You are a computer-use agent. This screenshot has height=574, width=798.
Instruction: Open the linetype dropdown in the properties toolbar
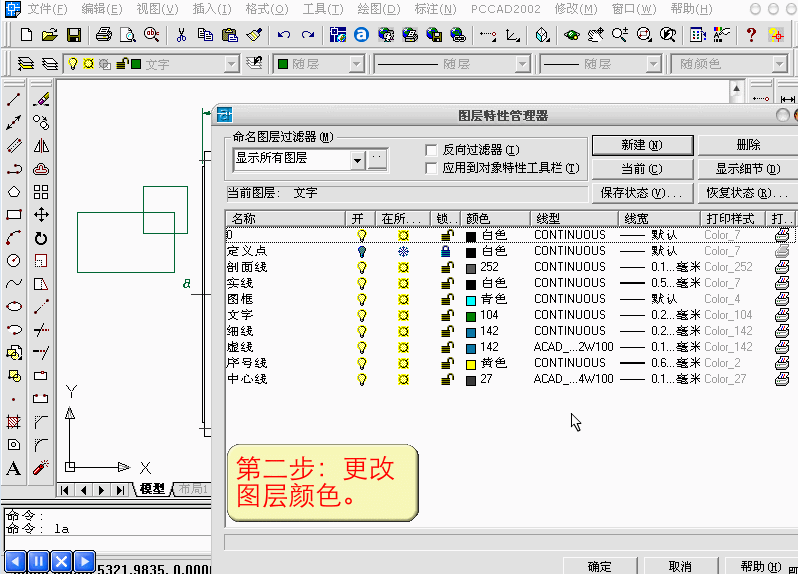[522, 64]
